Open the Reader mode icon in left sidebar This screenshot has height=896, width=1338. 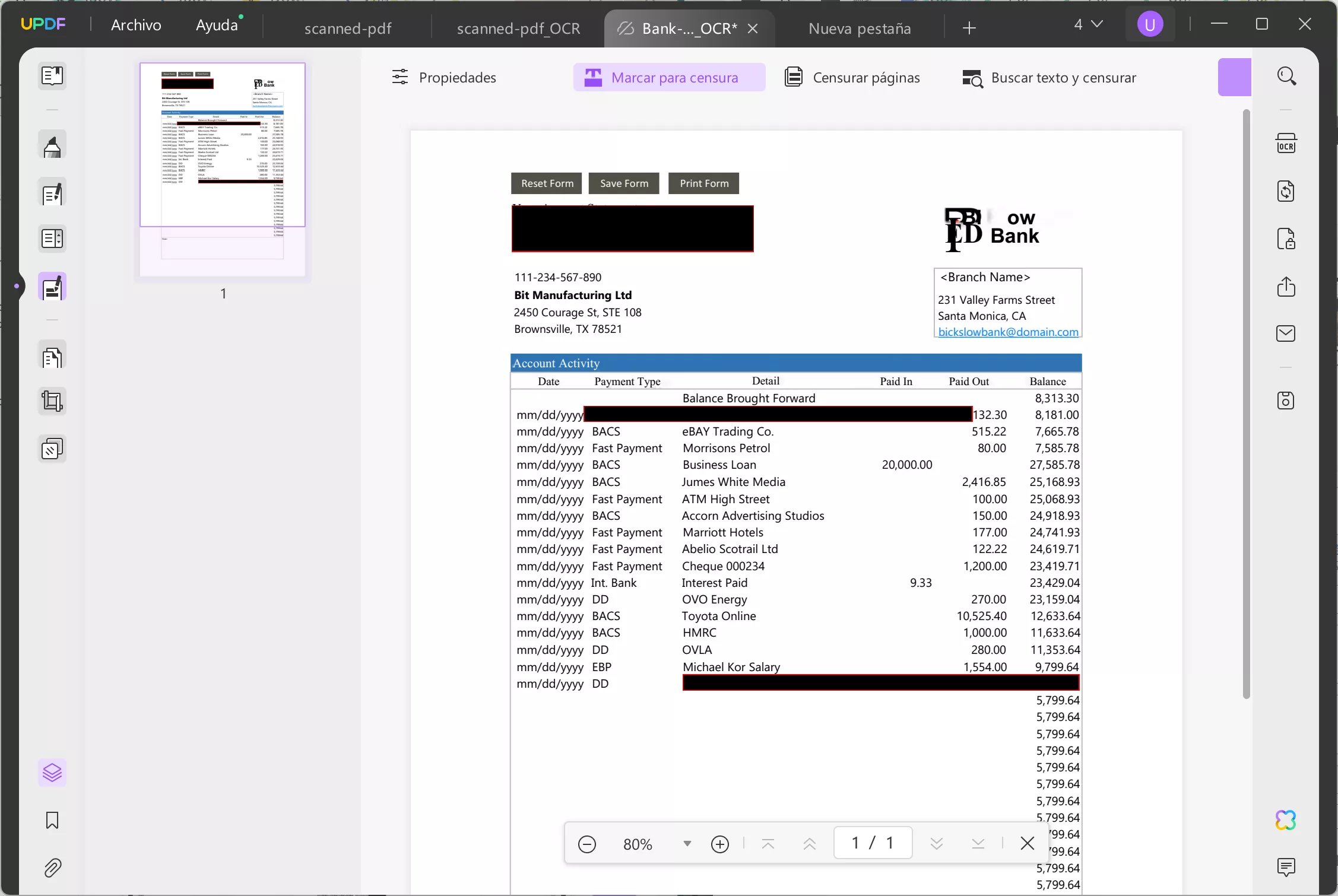pos(52,76)
